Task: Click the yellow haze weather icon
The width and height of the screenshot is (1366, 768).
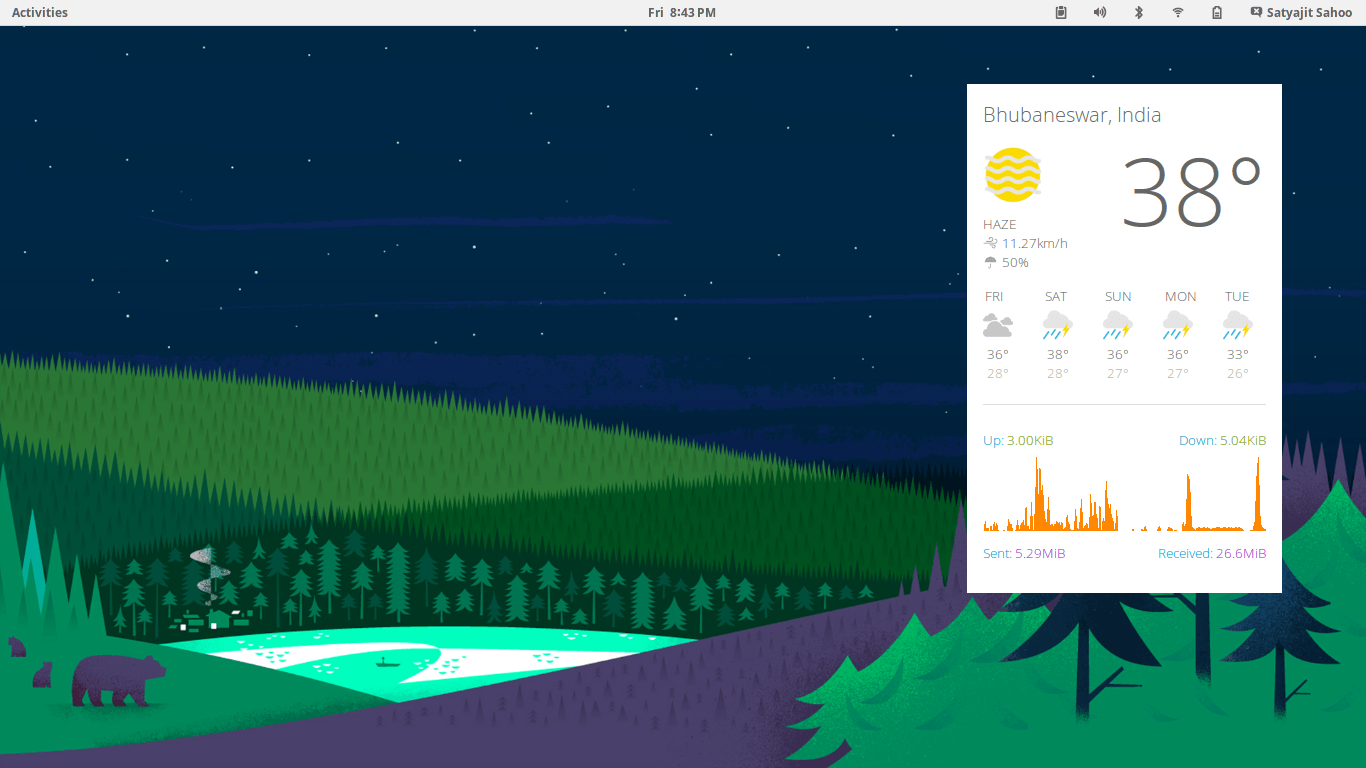Action: 1012,175
